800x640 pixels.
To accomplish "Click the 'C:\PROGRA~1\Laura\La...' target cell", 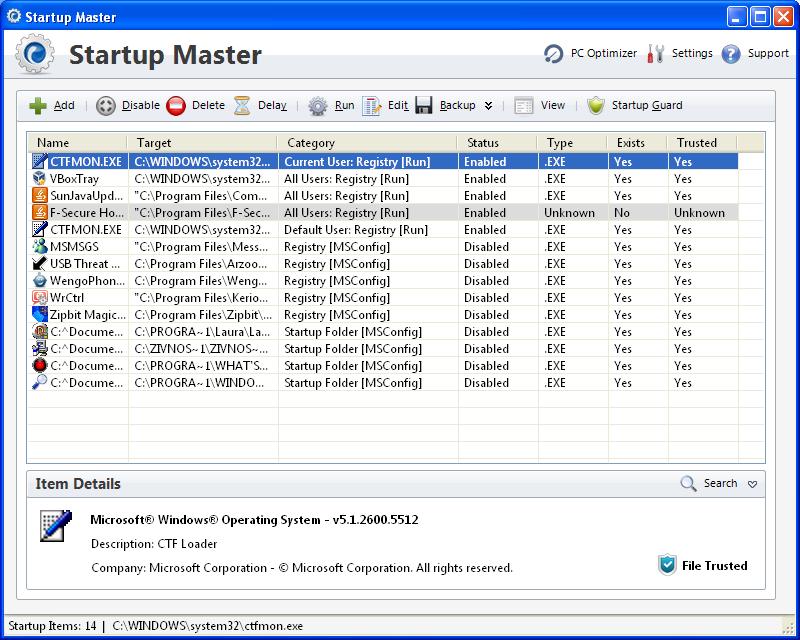I will point(202,332).
